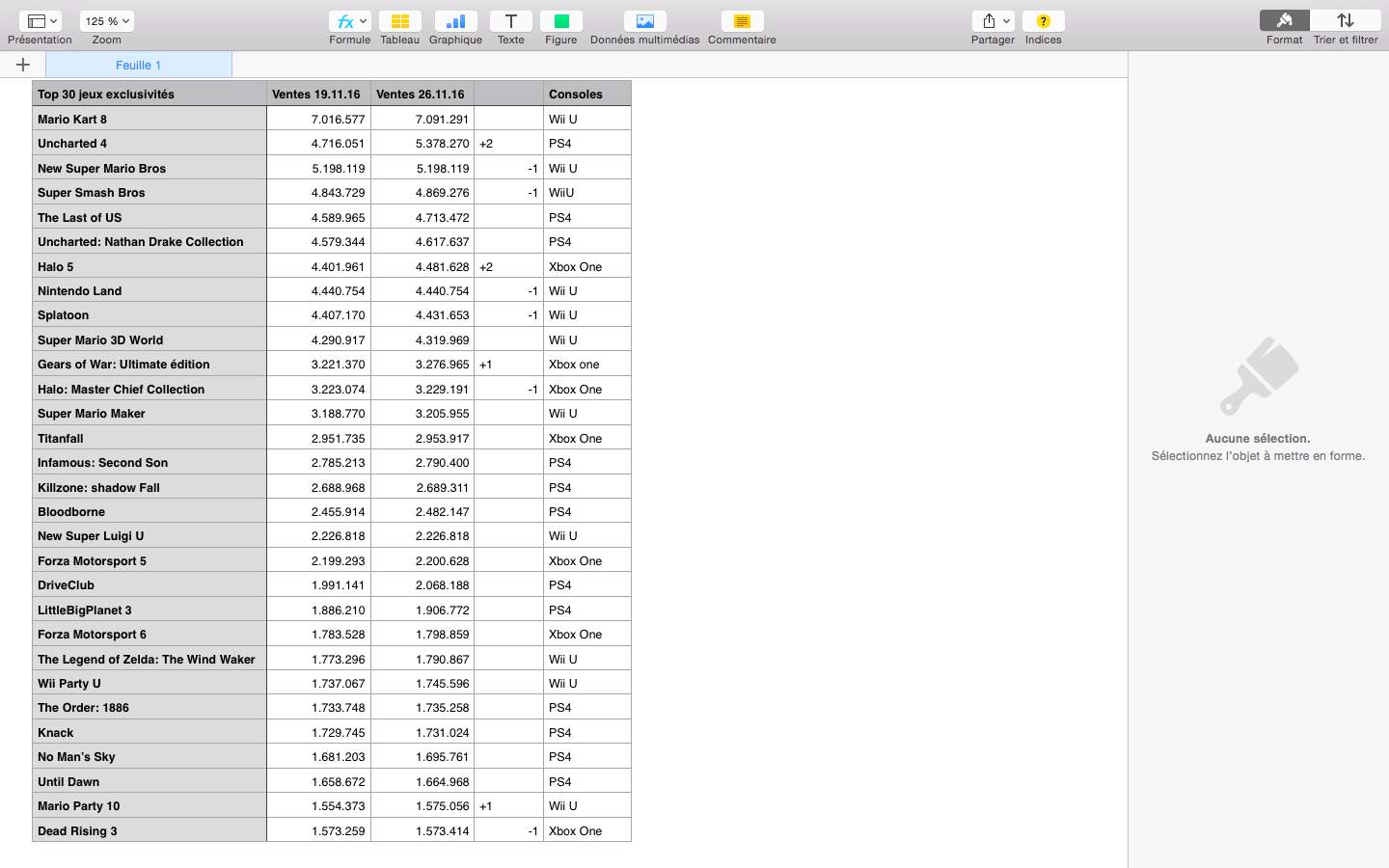
Task: Click the 3.229.191 sales value
Action: point(422,389)
